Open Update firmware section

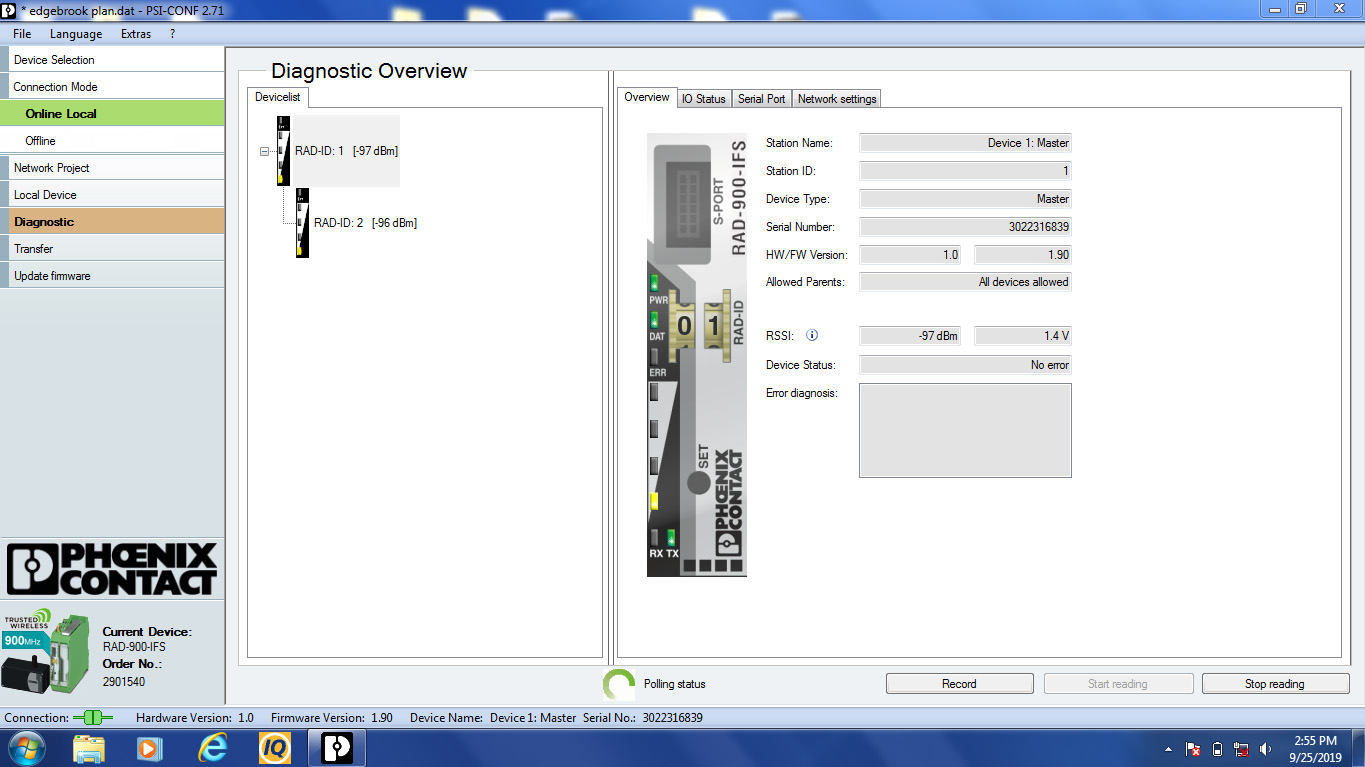[112, 276]
